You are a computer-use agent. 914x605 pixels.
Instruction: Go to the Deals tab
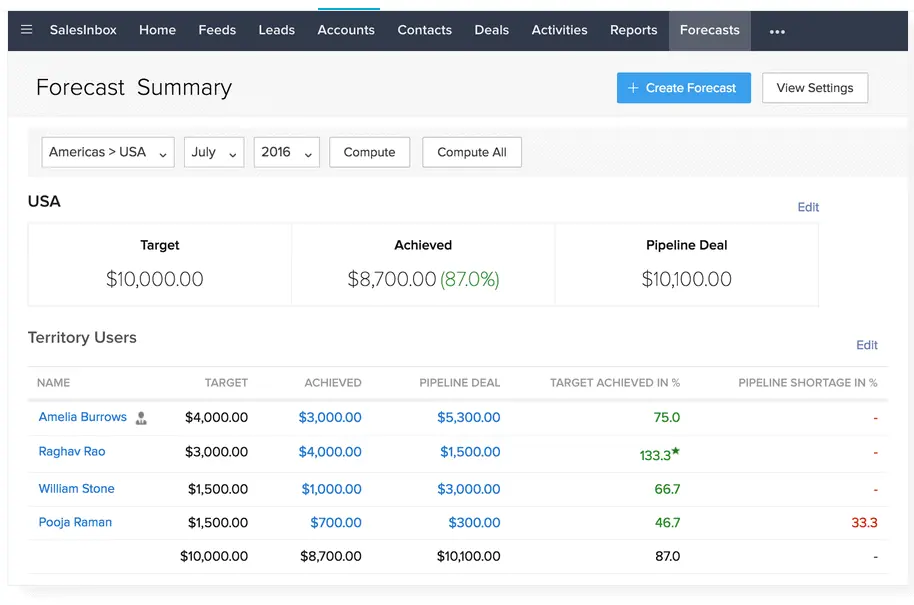(491, 30)
